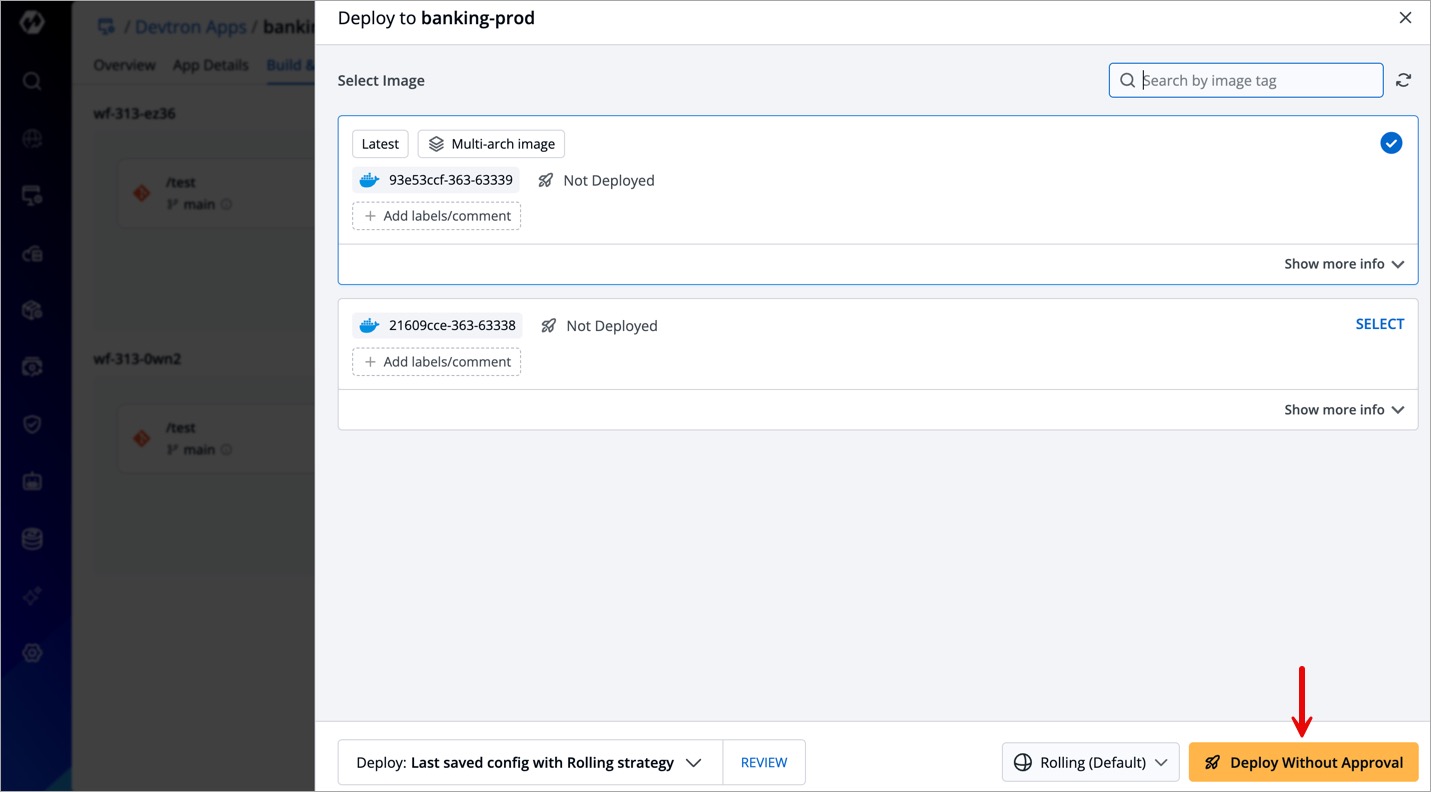The width and height of the screenshot is (1431, 792).
Task: Open Security shield icon in sidebar
Action: (32, 424)
